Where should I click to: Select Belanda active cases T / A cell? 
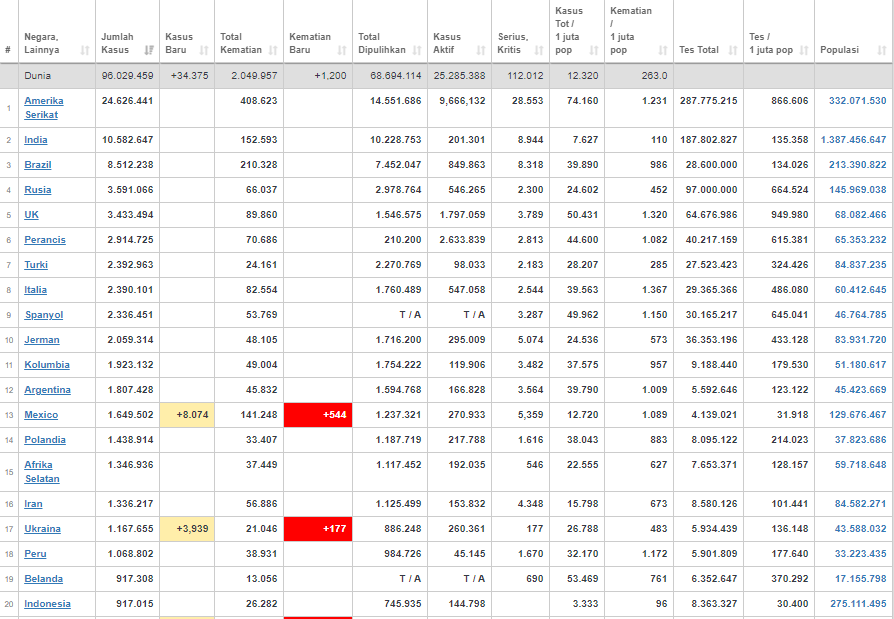click(x=474, y=579)
